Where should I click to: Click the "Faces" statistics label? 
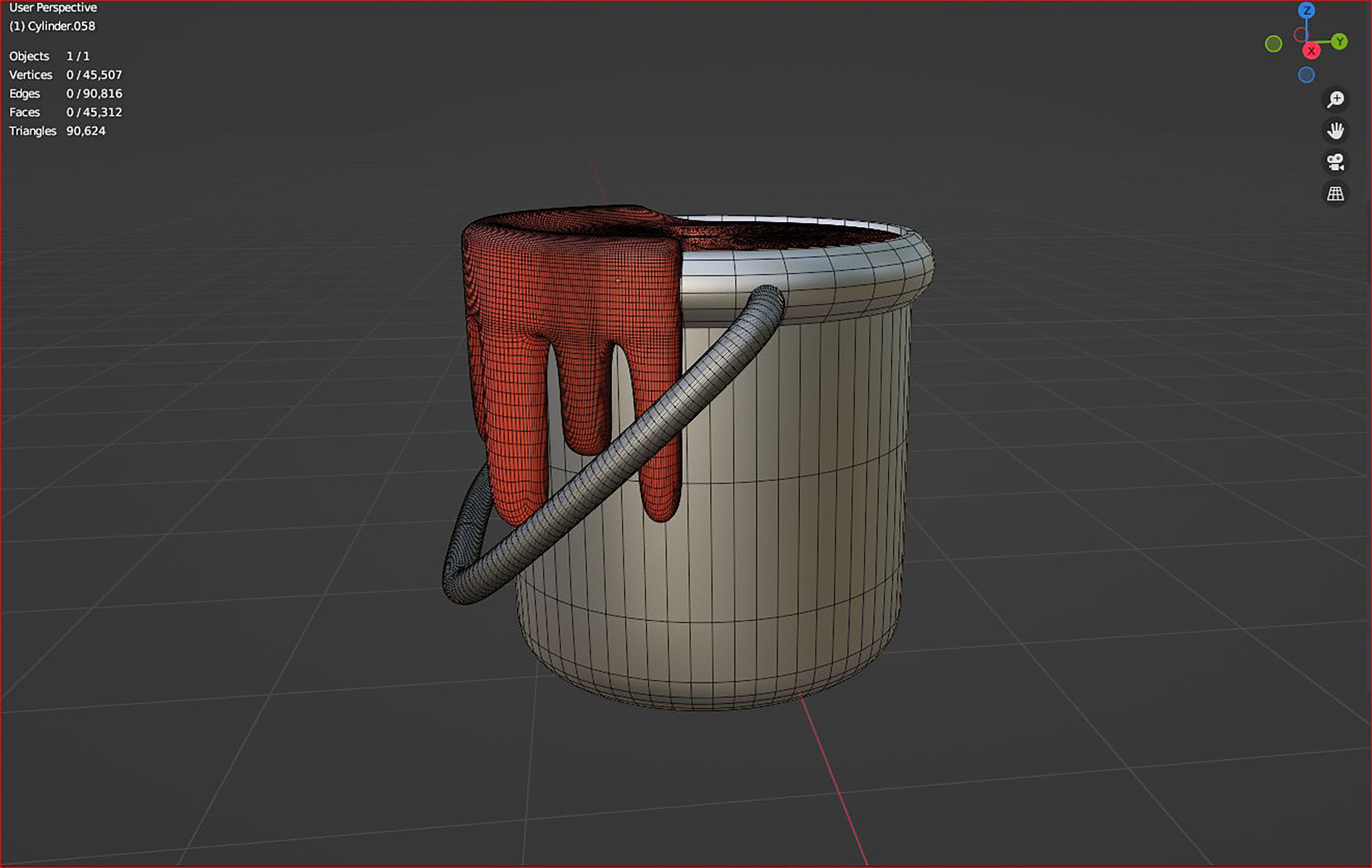pos(25,112)
